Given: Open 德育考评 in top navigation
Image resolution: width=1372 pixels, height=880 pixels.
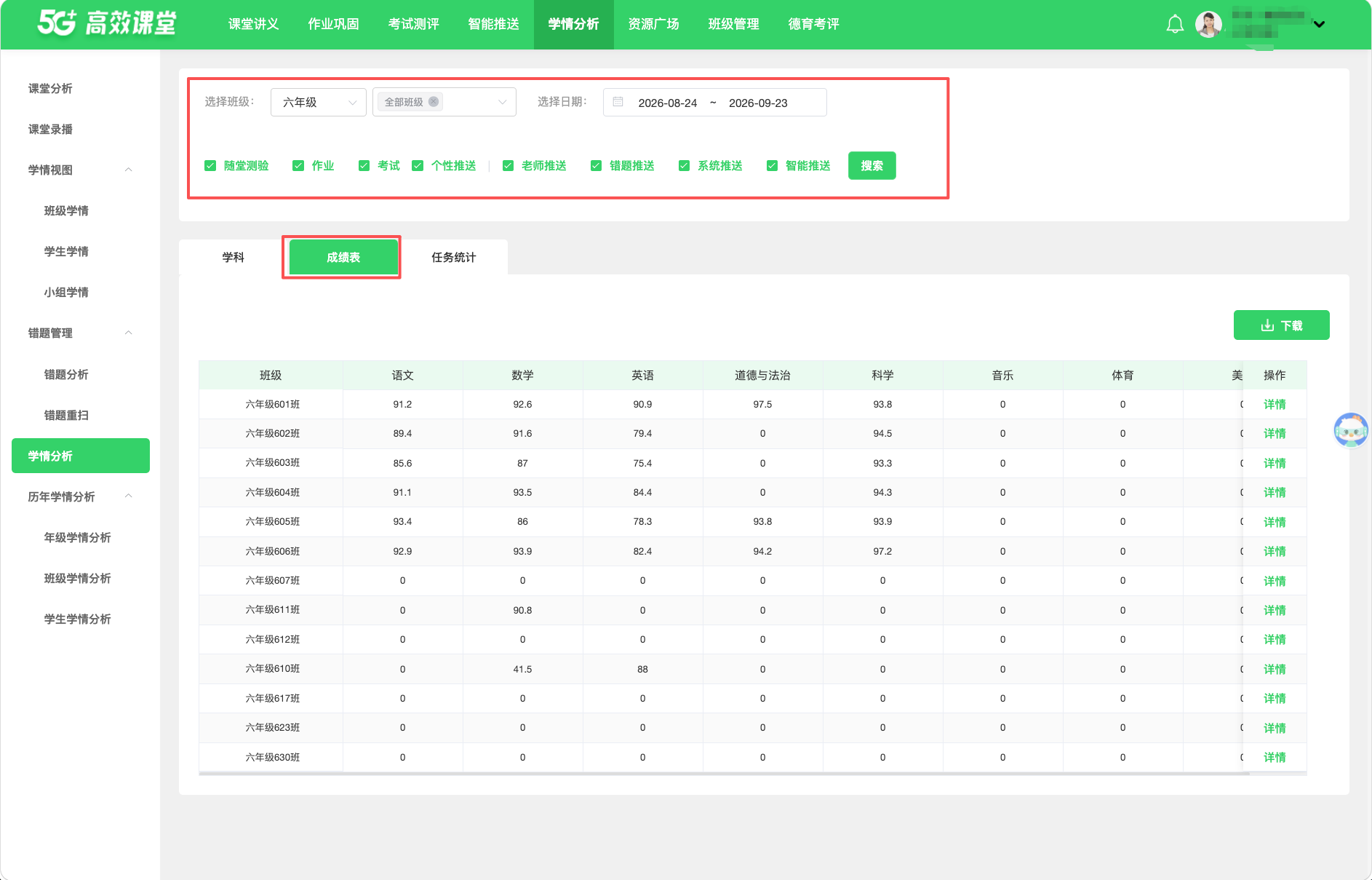Looking at the screenshot, I should click(813, 24).
